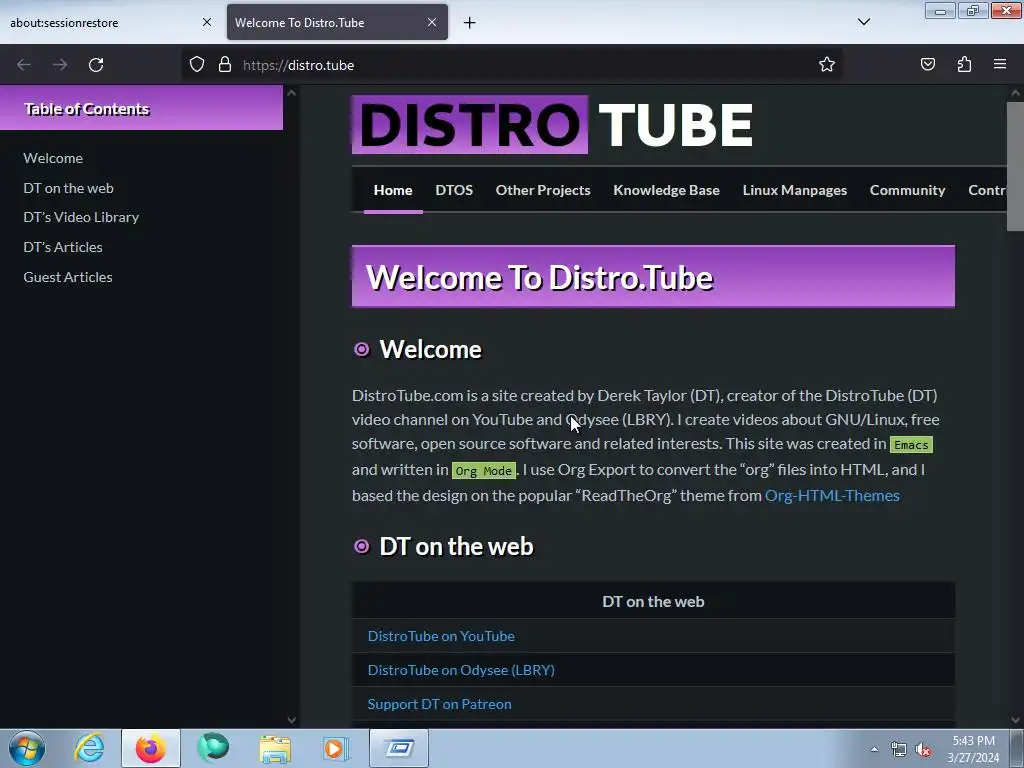Screen dimensions: 1024x768
Task: Open the Windows Media Player taskbar icon
Action: [337, 748]
